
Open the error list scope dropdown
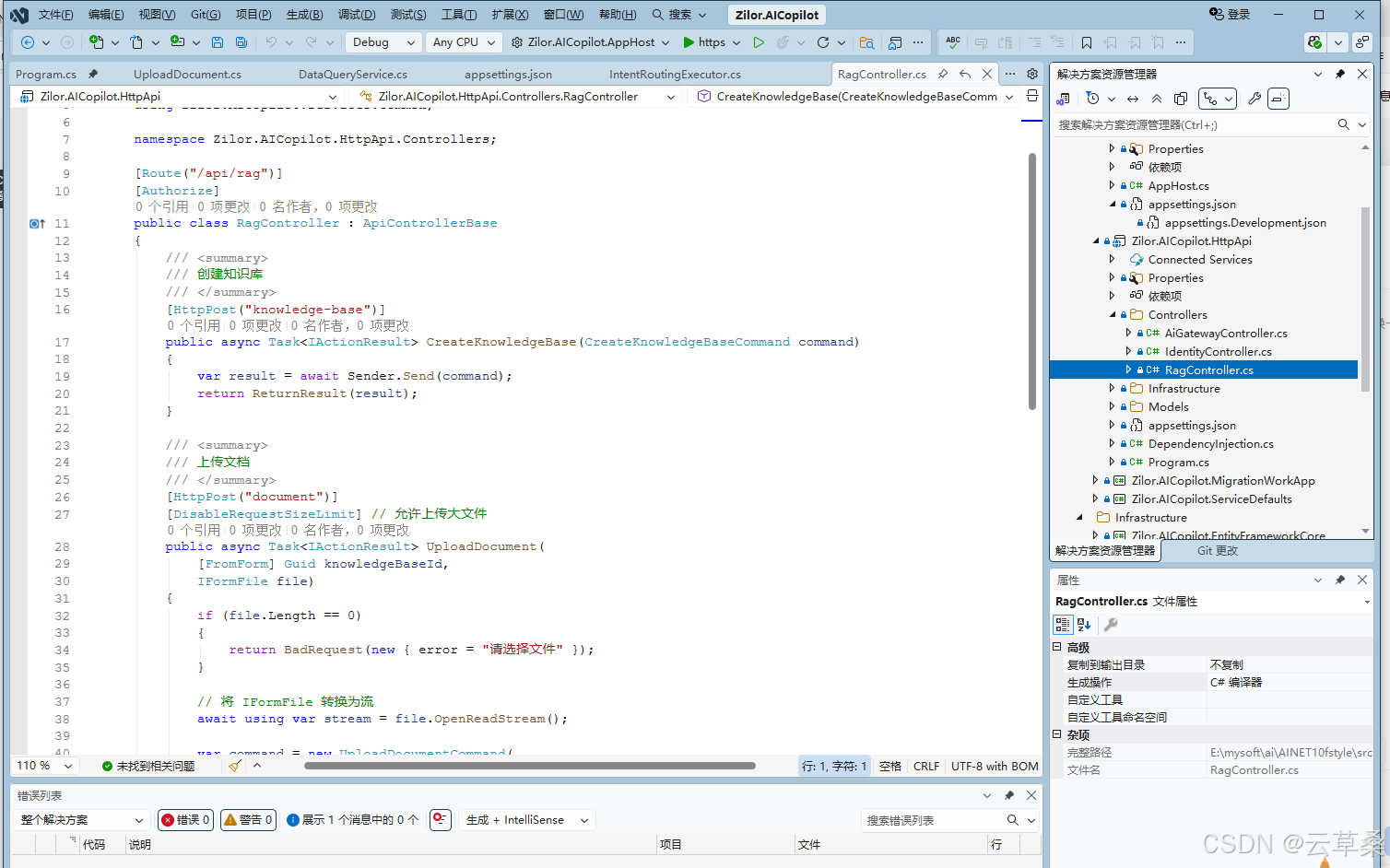[82, 819]
